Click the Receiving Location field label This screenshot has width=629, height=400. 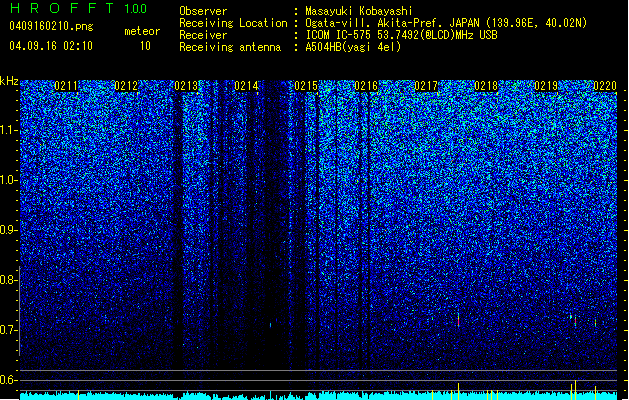coord(233,23)
